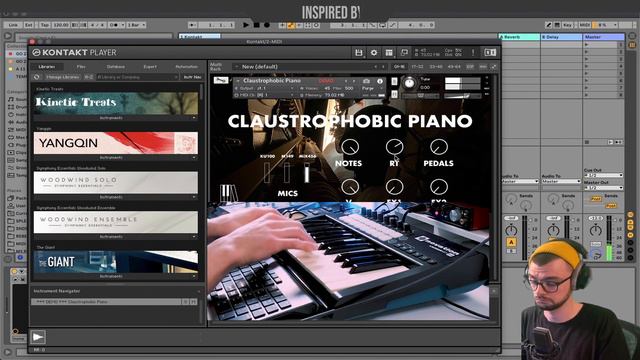Open The Giant Instruments dropdown
This screenshot has width=640, height=360.
116,276
